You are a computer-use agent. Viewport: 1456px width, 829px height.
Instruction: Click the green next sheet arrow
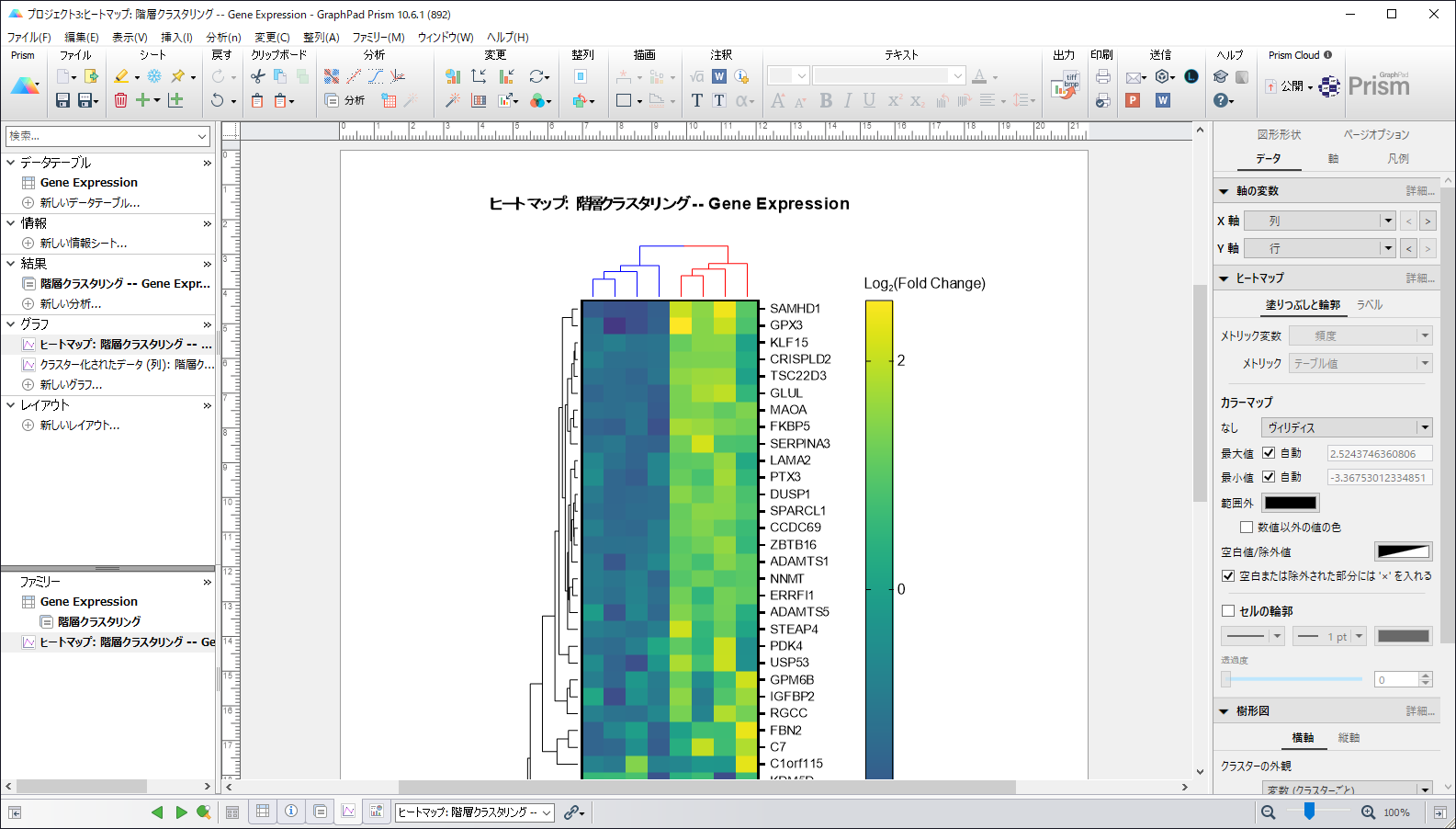[x=181, y=812]
